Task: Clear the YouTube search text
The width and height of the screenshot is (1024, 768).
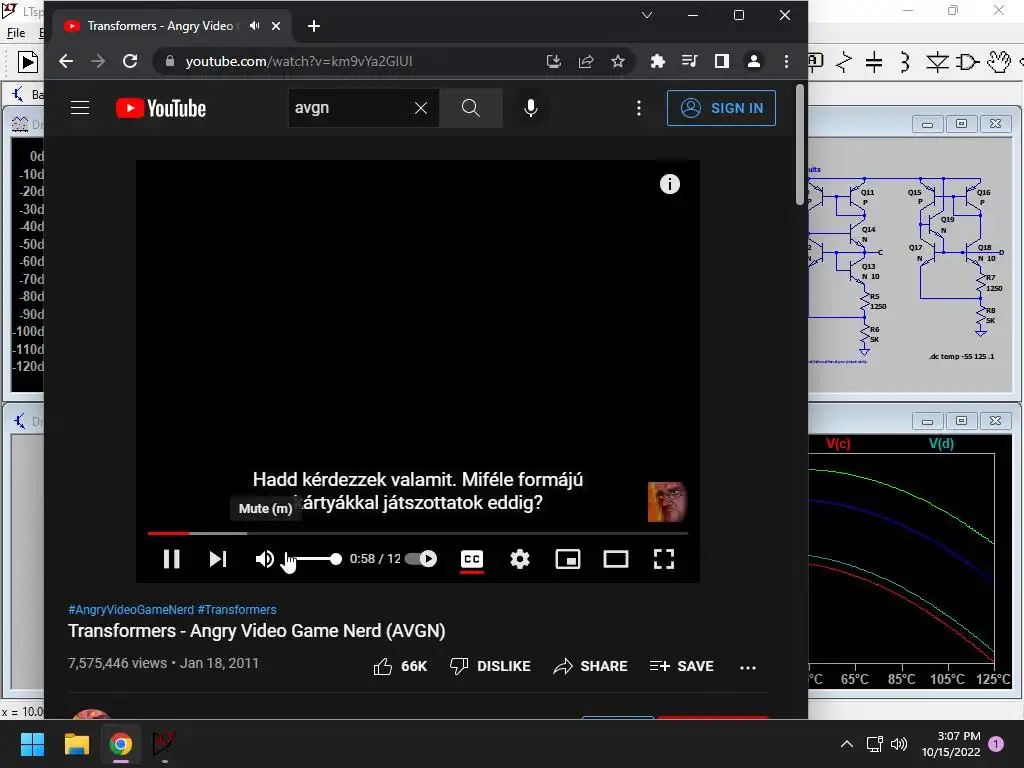Action: click(x=421, y=108)
